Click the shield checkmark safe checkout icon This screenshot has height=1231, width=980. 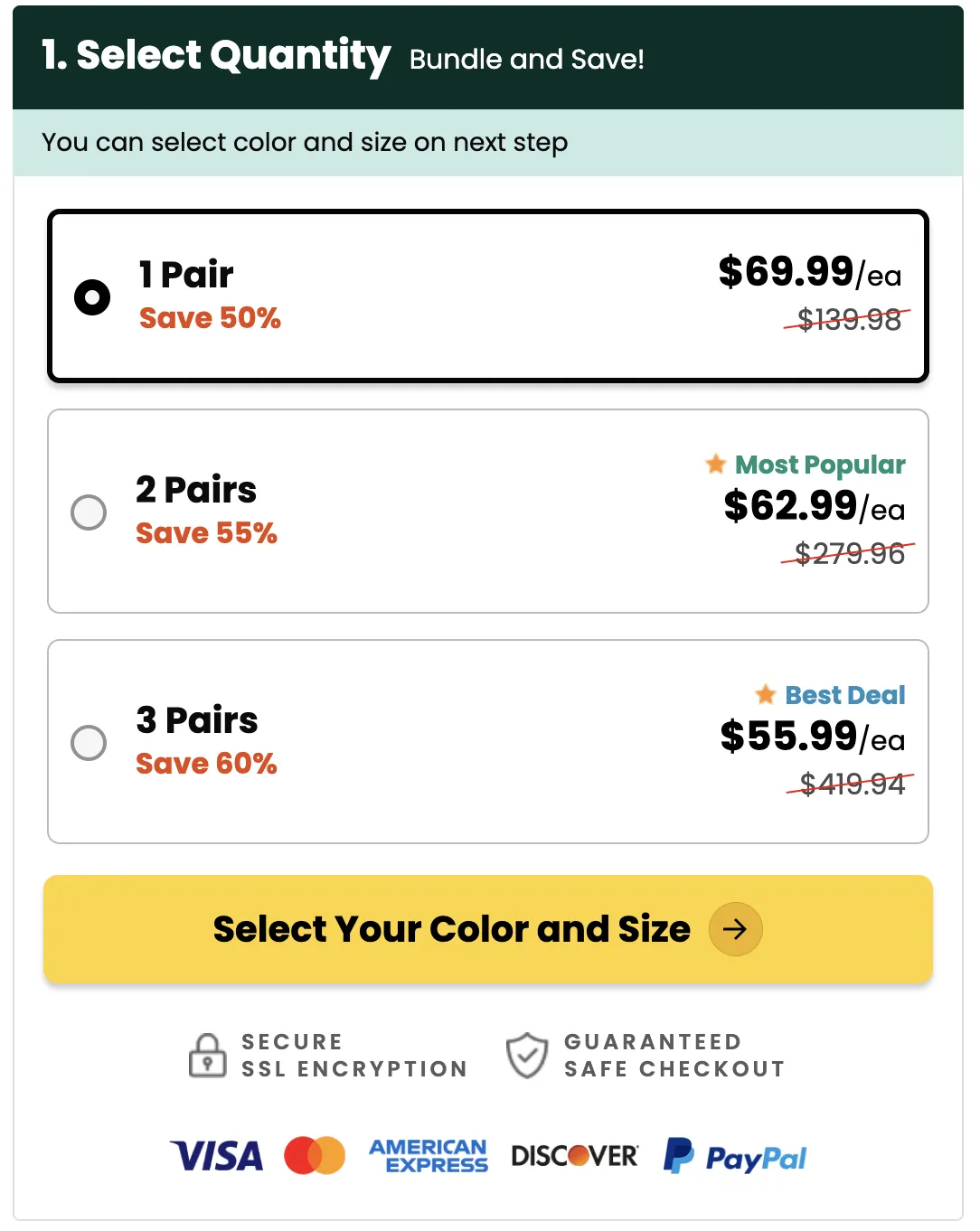pyautogui.click(x=527, y=1056)
